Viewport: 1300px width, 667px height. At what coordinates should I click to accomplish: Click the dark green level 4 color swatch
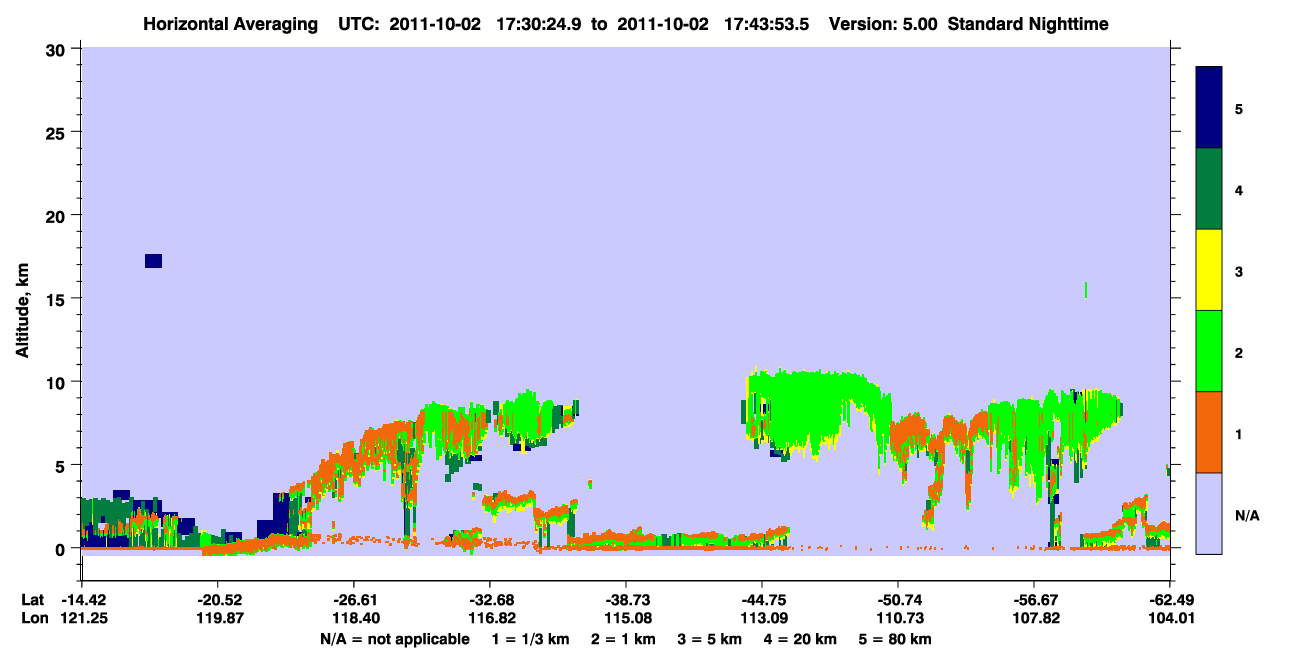pyautogui.click(x=1209, y=189)
